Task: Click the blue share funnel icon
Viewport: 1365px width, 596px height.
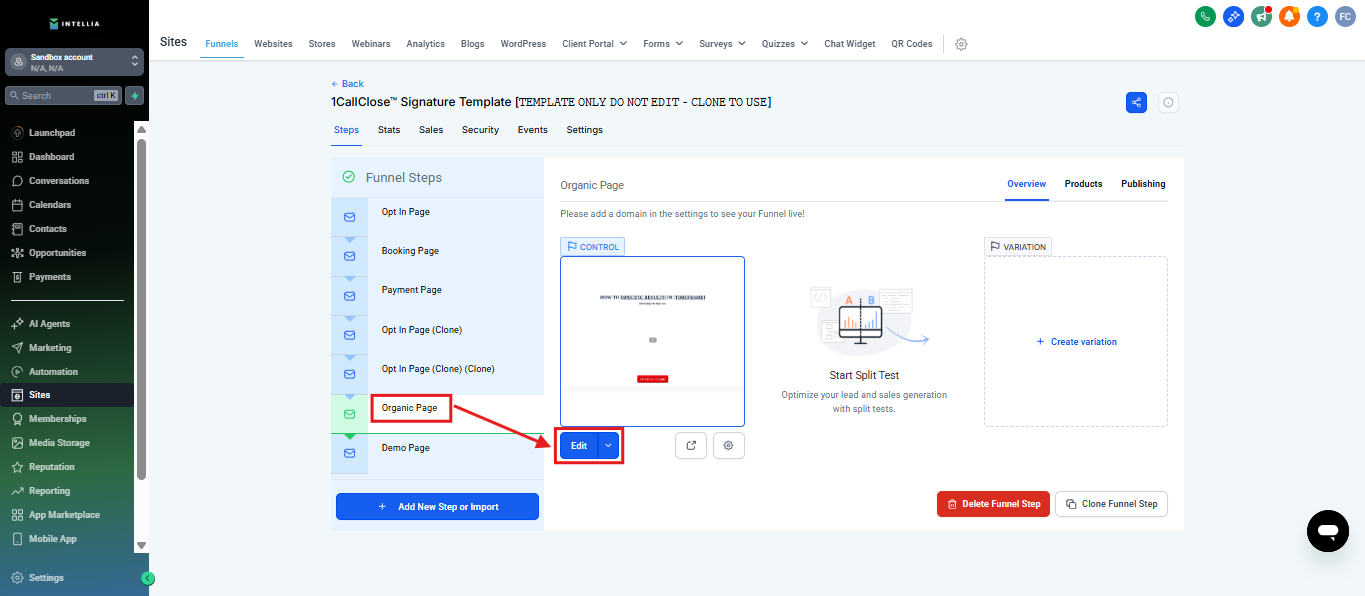Action: coord(1136,102)
